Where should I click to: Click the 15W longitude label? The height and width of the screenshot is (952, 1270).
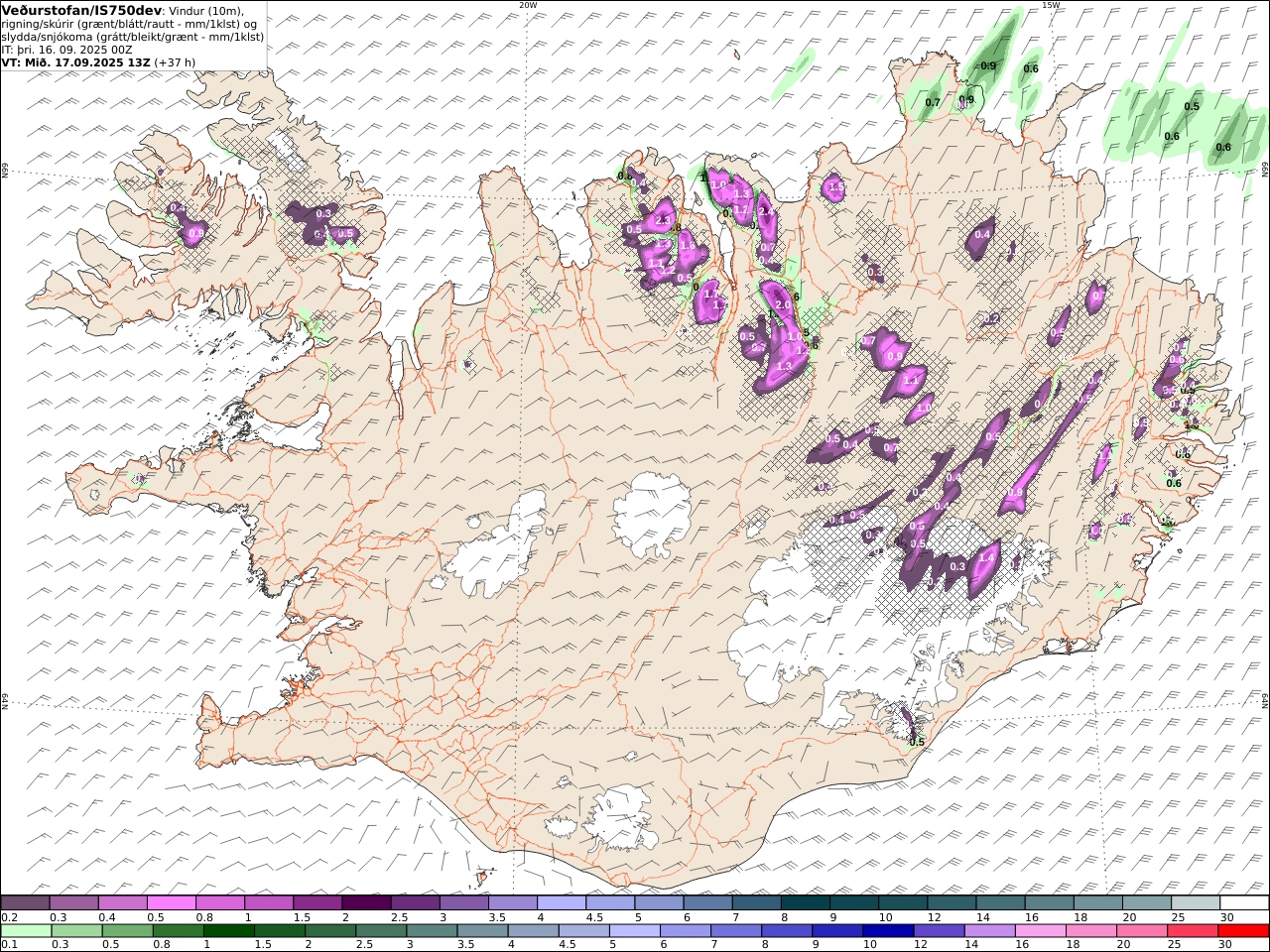(x=1051, y=5)
